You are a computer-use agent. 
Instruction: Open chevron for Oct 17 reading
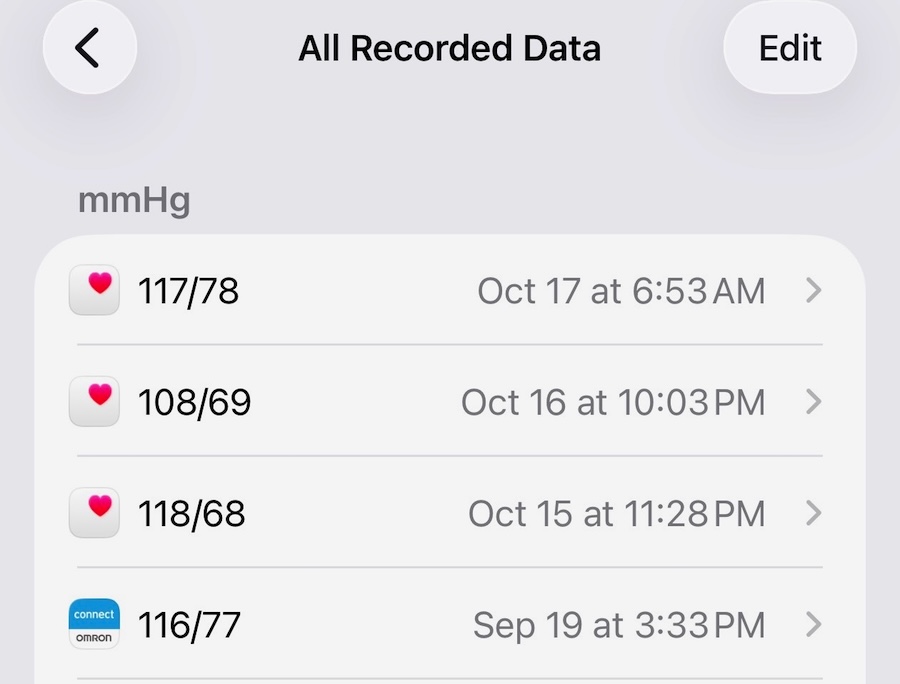coord(813,291)
